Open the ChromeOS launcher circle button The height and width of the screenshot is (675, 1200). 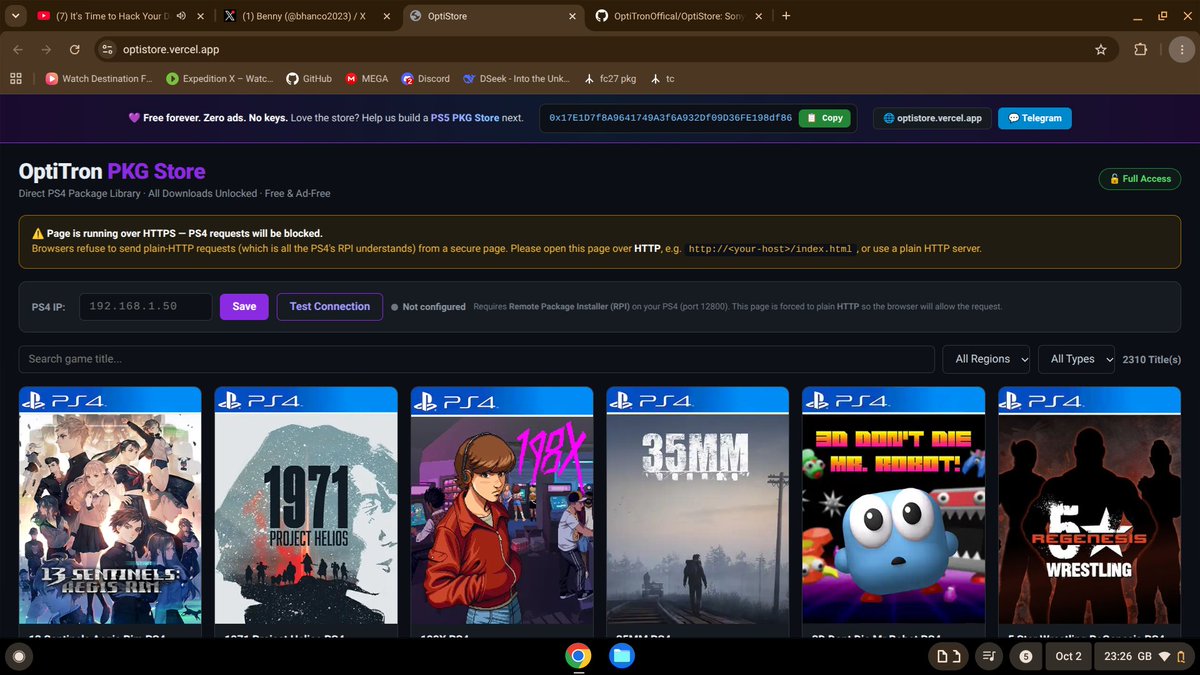point(18,657)
